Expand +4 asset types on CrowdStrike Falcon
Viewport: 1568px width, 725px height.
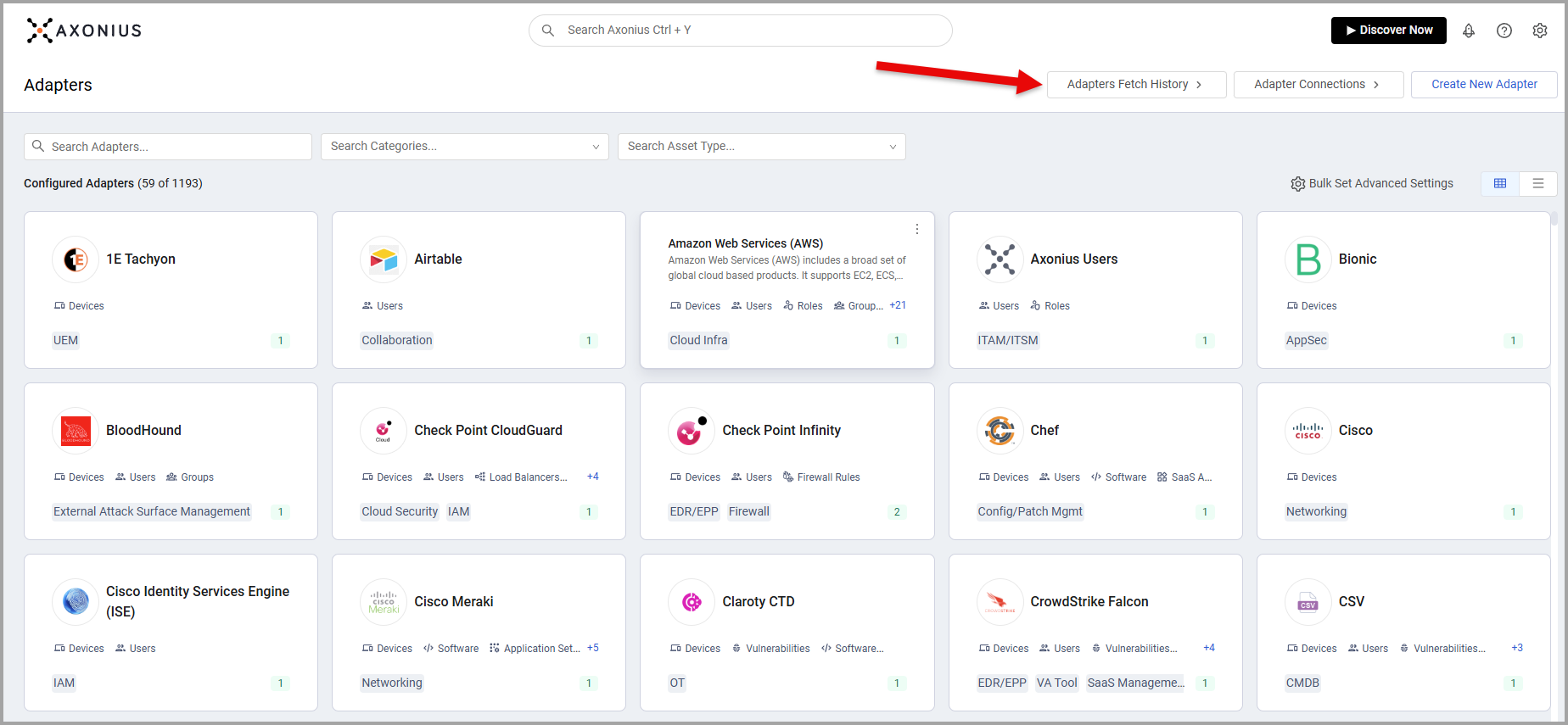coord(1209,648)
